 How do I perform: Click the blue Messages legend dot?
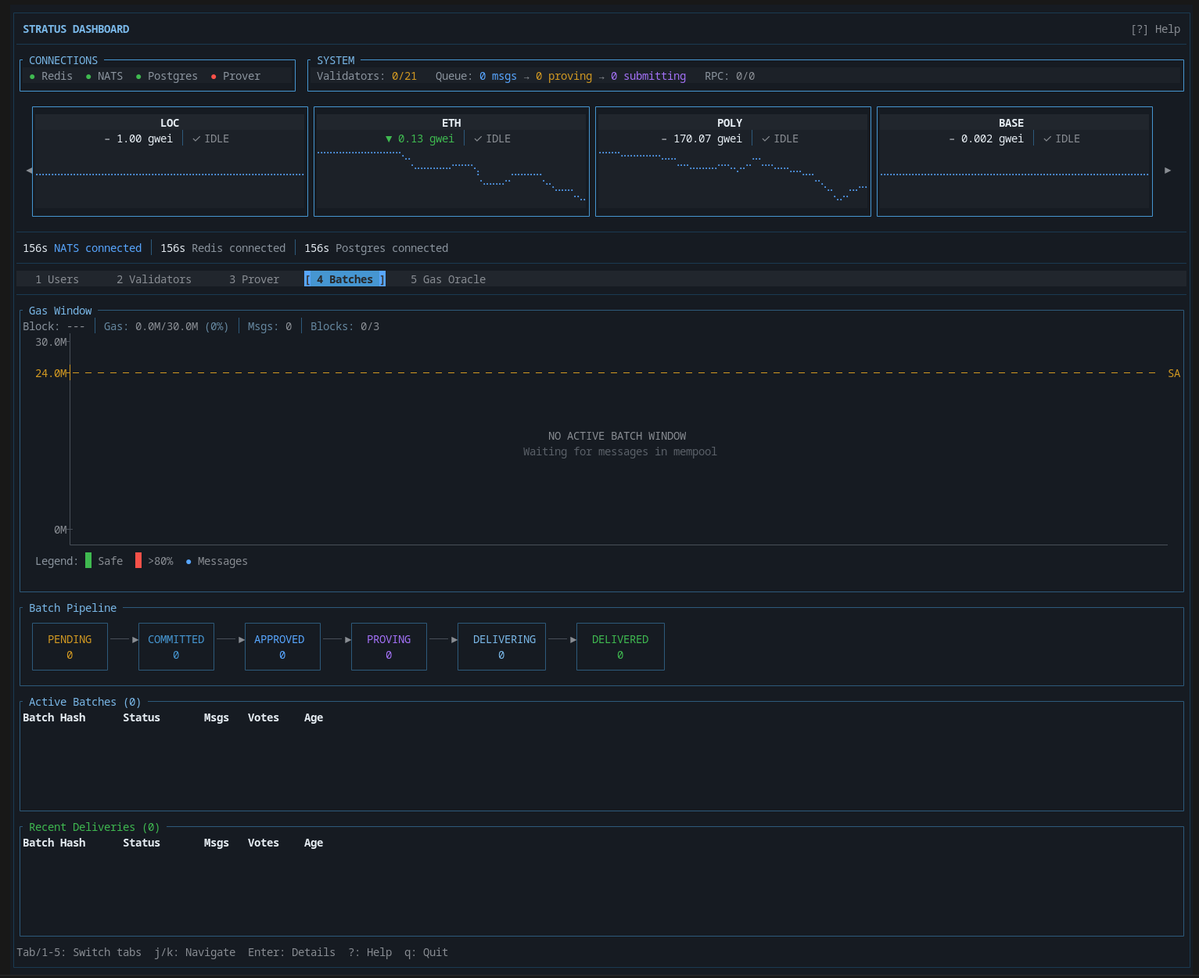(189, 561)
